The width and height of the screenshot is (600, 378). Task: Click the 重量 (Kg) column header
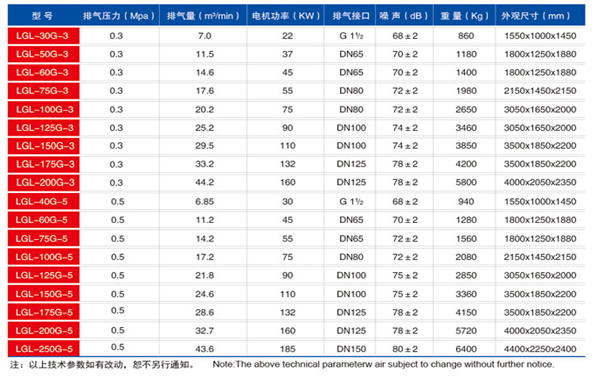tap(465, 16)
